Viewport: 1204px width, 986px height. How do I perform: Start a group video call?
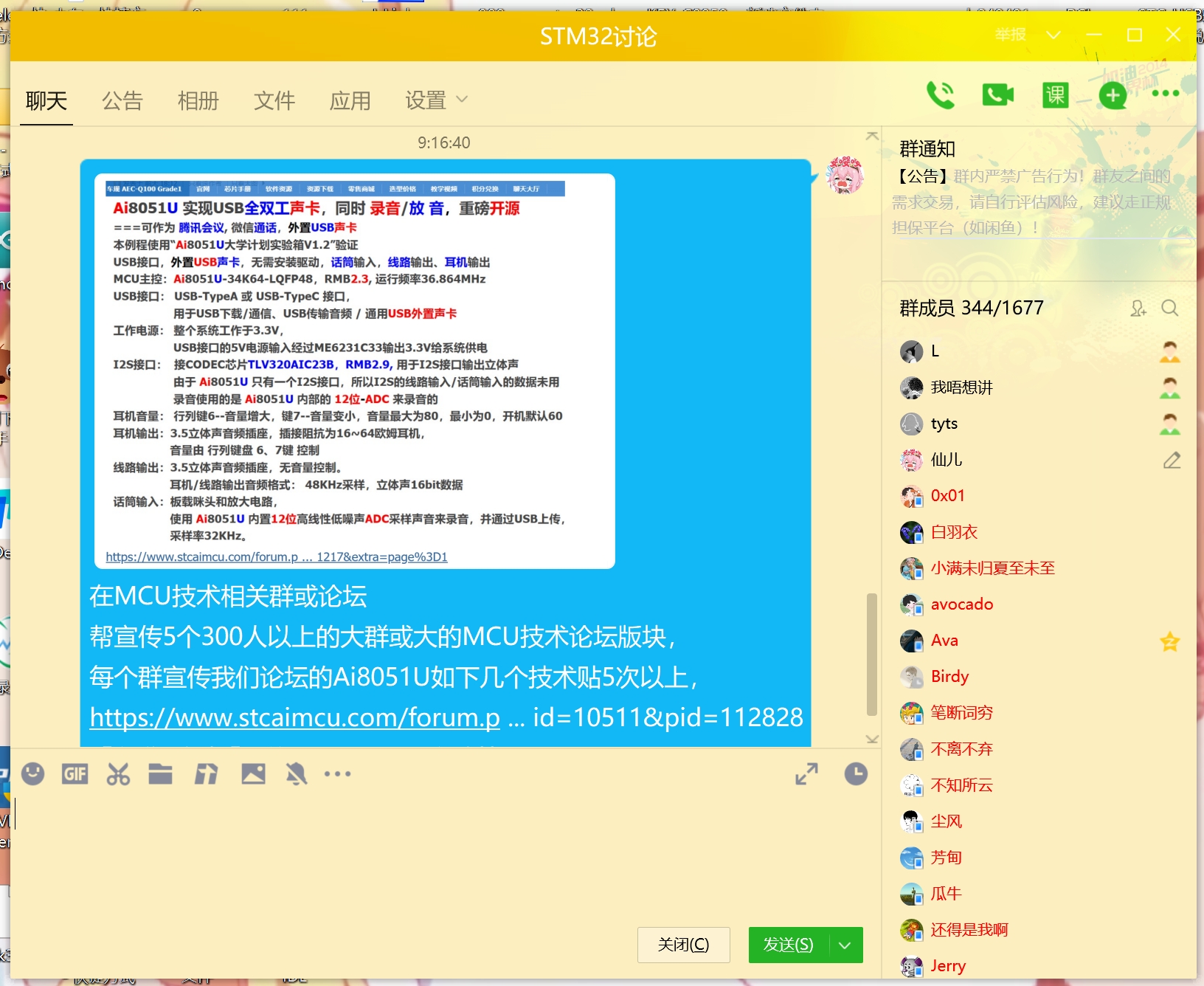pos(997,94)
